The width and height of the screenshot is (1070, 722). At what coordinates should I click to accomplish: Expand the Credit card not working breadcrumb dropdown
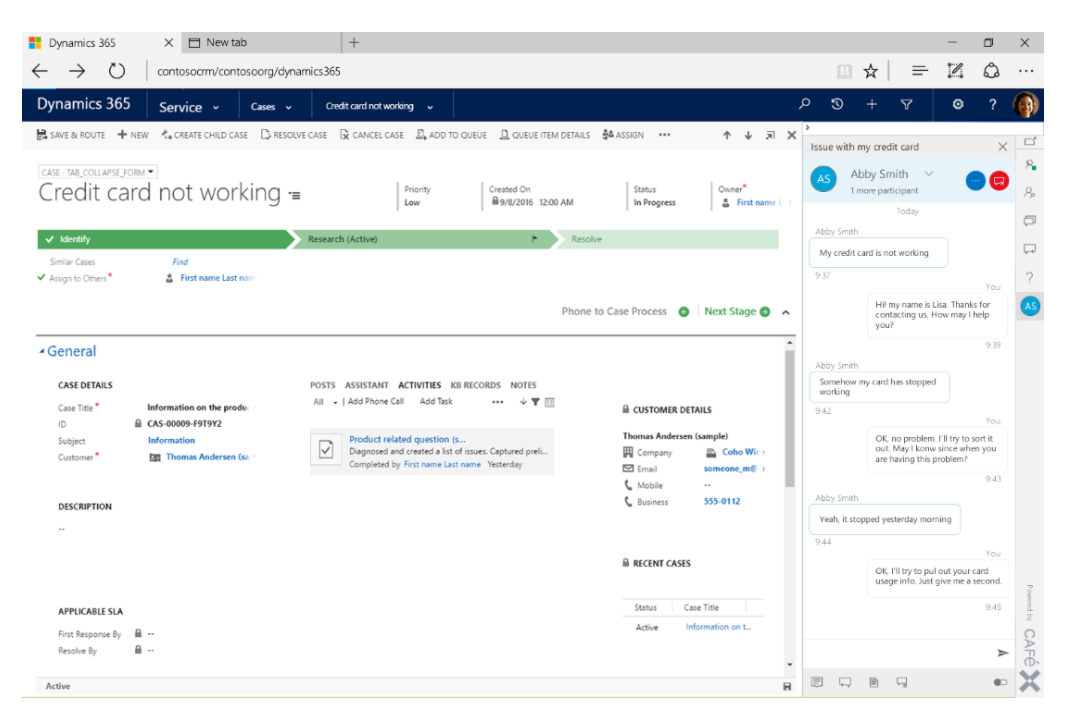pos(430,107)
